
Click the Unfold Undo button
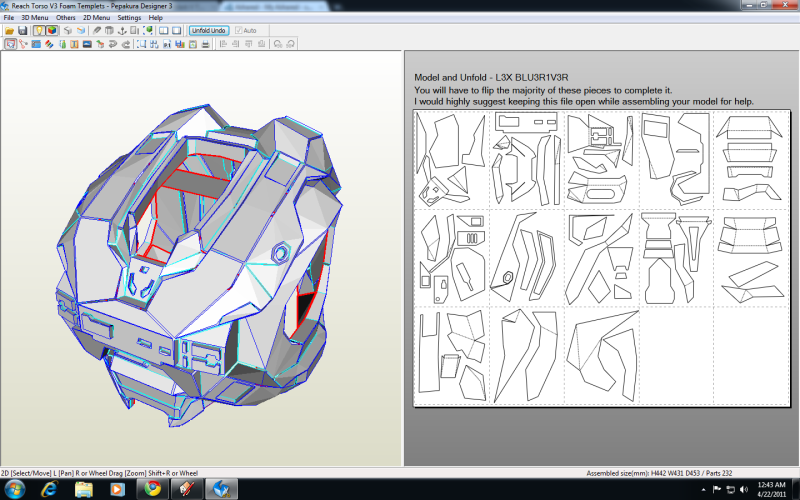(209, 31)
